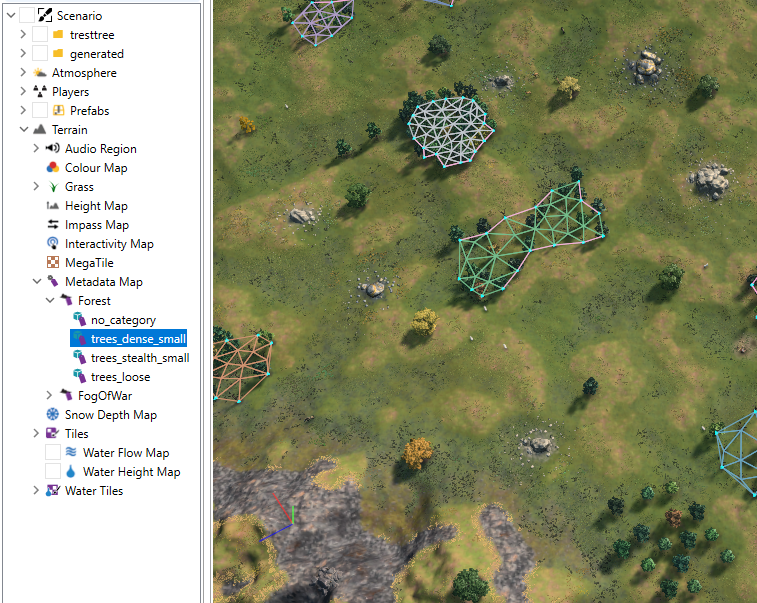757x603 pixels.
Task: Click the Water Height Map droplet icon
Action: coord(71,471)
